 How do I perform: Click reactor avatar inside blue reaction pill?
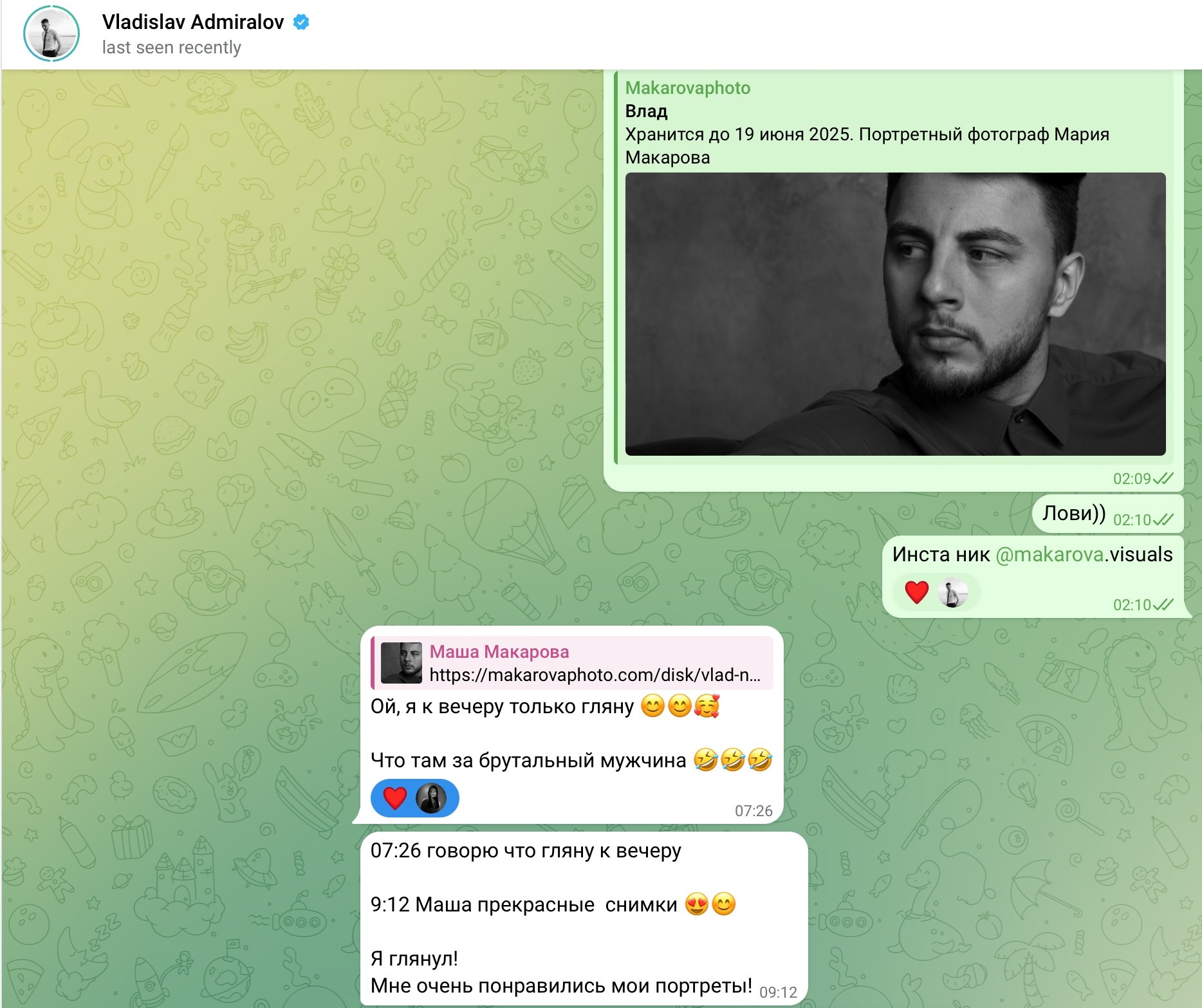pos(431,798)
